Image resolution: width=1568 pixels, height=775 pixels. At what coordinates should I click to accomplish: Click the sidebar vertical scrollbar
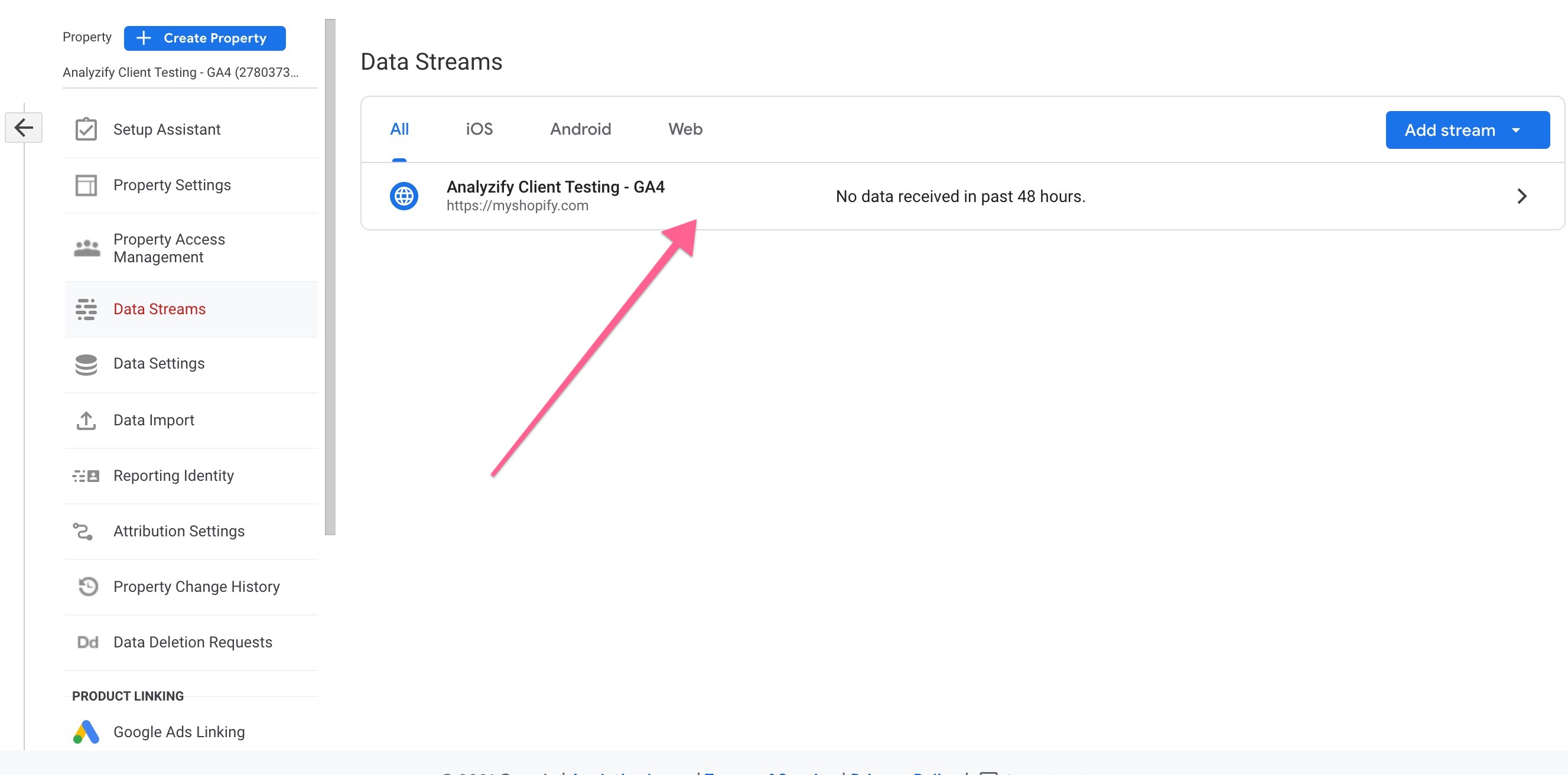pyautogui.click(x=330, y=277)
